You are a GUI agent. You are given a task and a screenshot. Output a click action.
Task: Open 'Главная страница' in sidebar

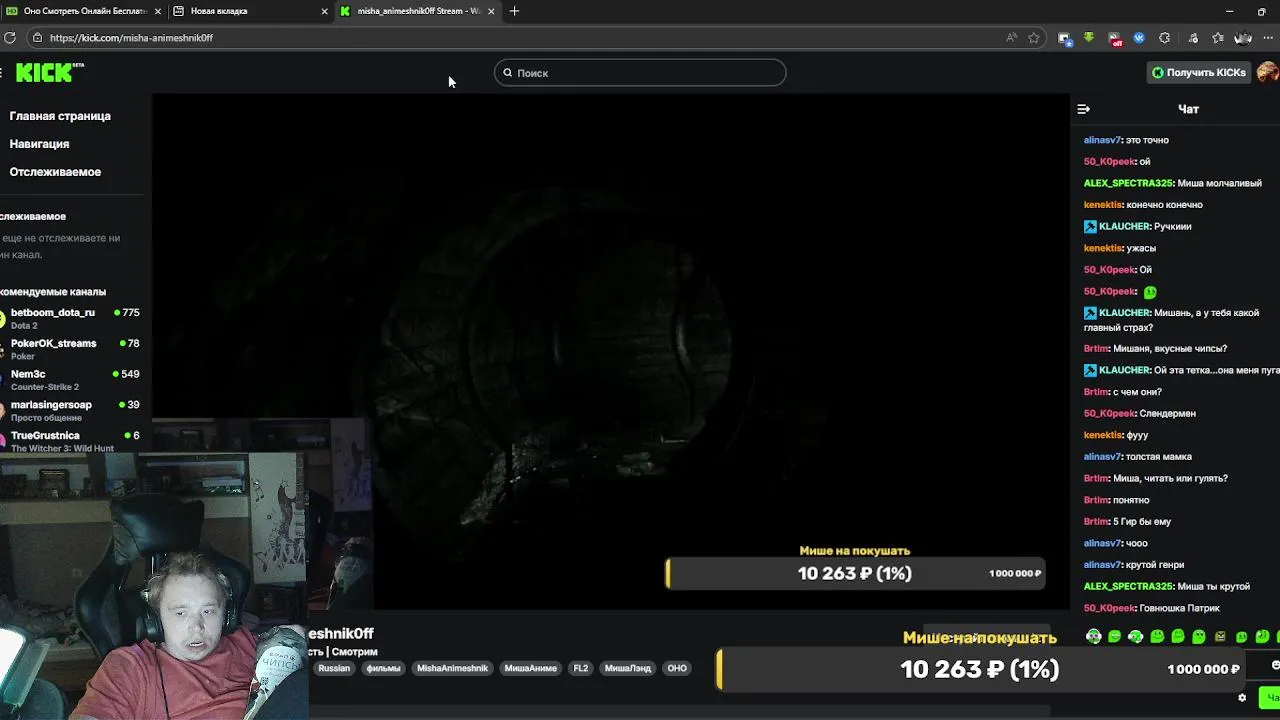60,116
